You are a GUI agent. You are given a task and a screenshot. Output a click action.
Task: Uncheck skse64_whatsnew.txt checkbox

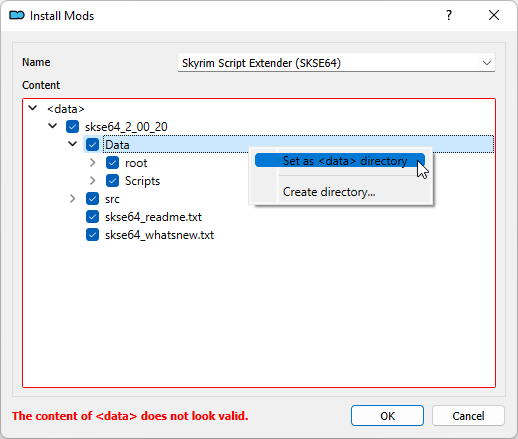(92, 235)
